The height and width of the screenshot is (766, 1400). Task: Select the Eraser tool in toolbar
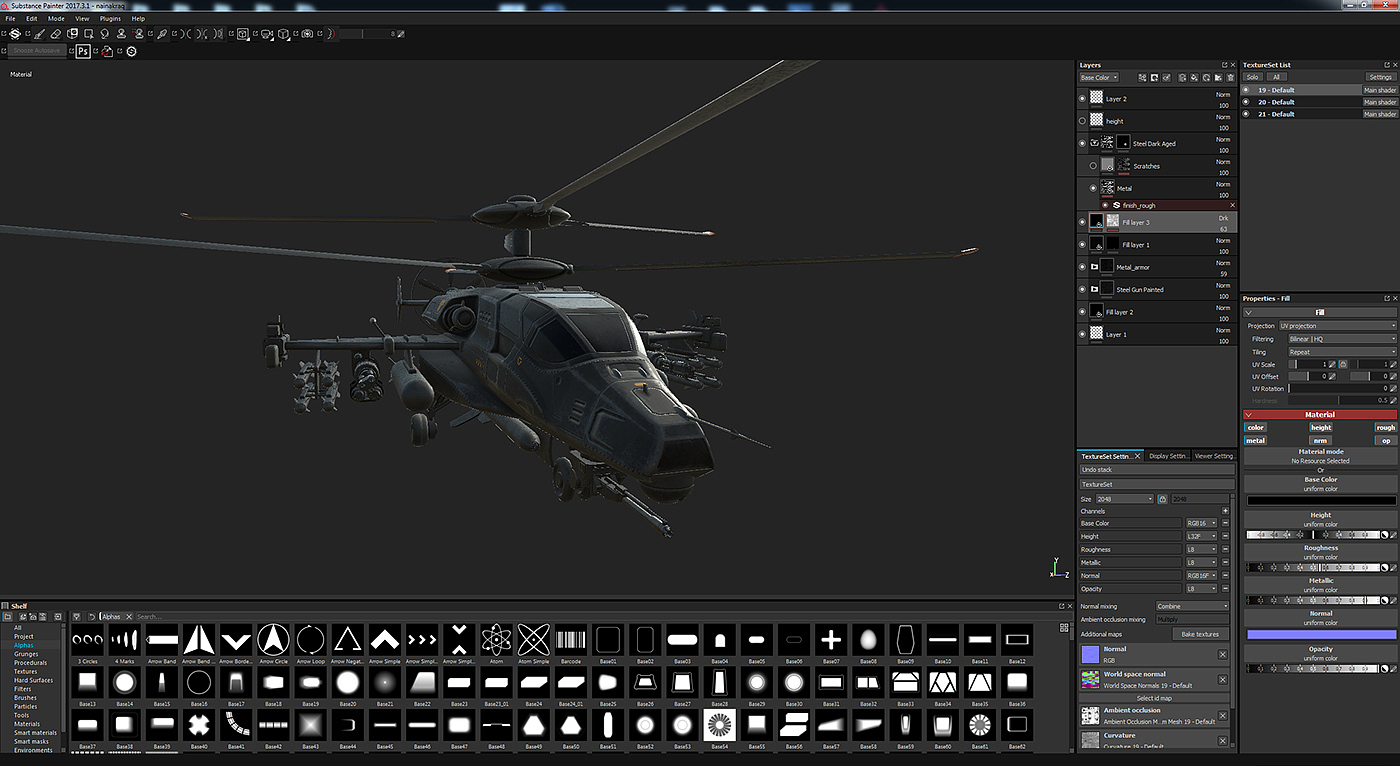(55, 34)
